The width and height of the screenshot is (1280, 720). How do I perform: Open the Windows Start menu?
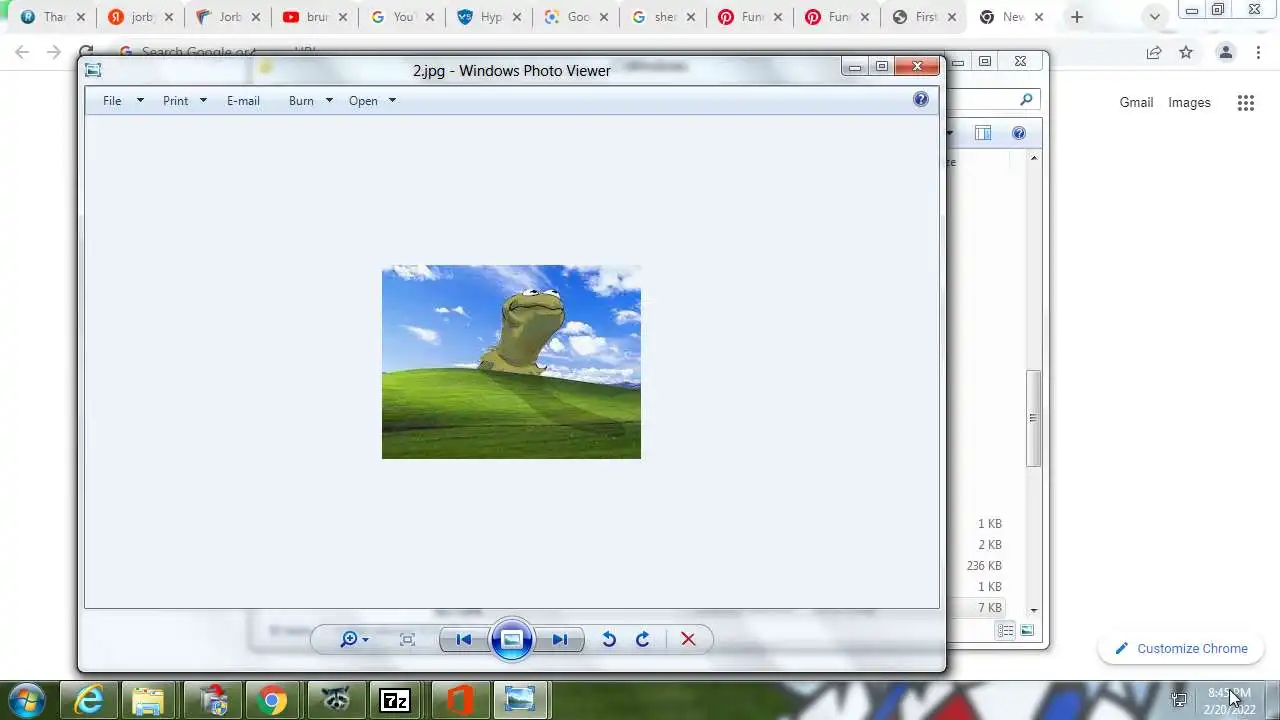27,700
